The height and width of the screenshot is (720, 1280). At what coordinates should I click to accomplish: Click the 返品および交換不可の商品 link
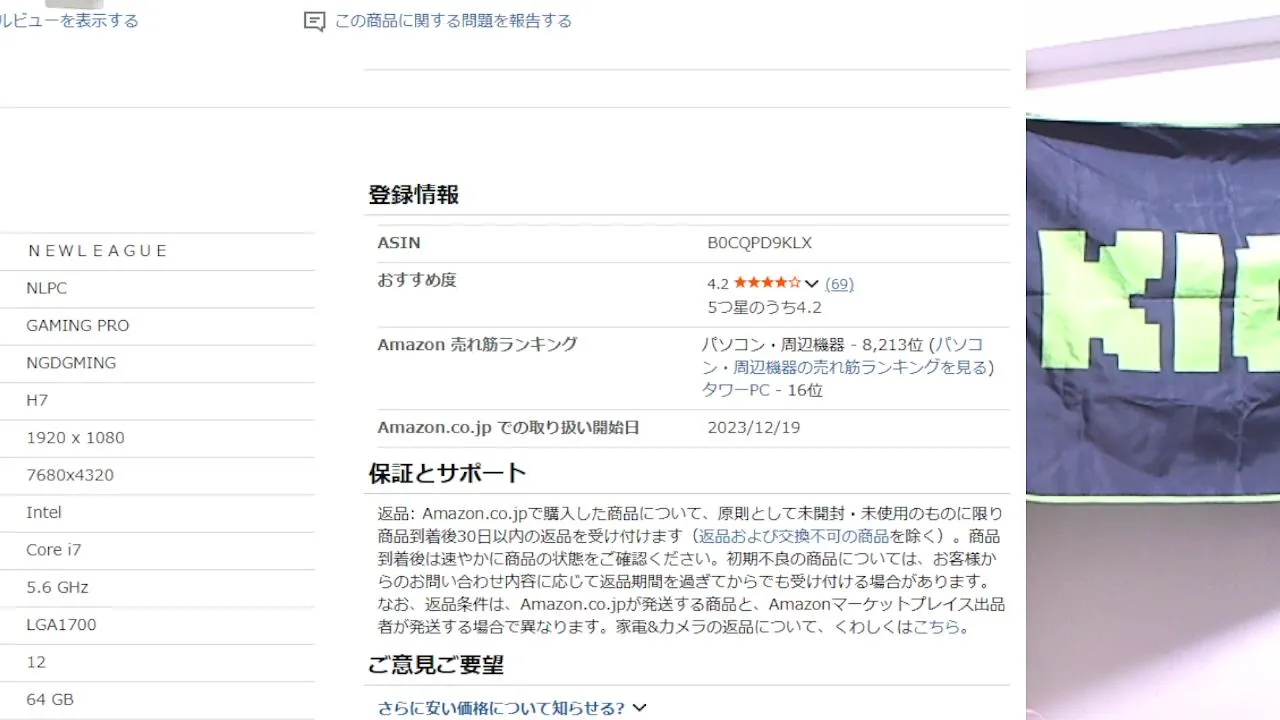click(793, 536)
